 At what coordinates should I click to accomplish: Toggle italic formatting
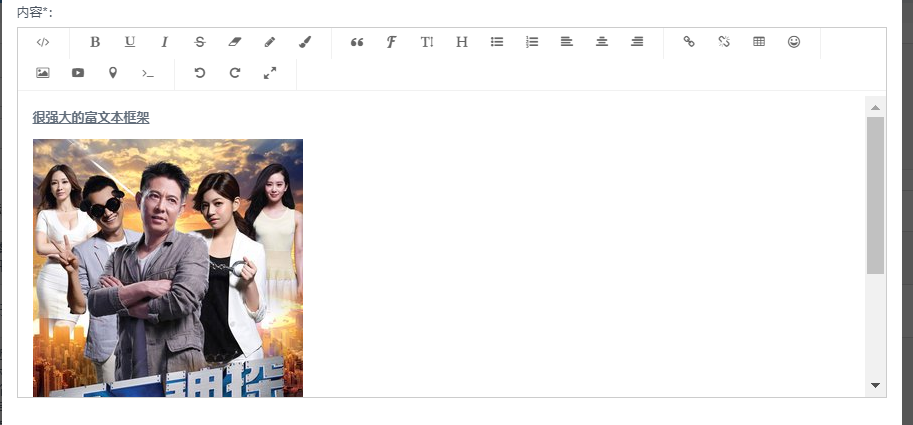coord(165,42)
